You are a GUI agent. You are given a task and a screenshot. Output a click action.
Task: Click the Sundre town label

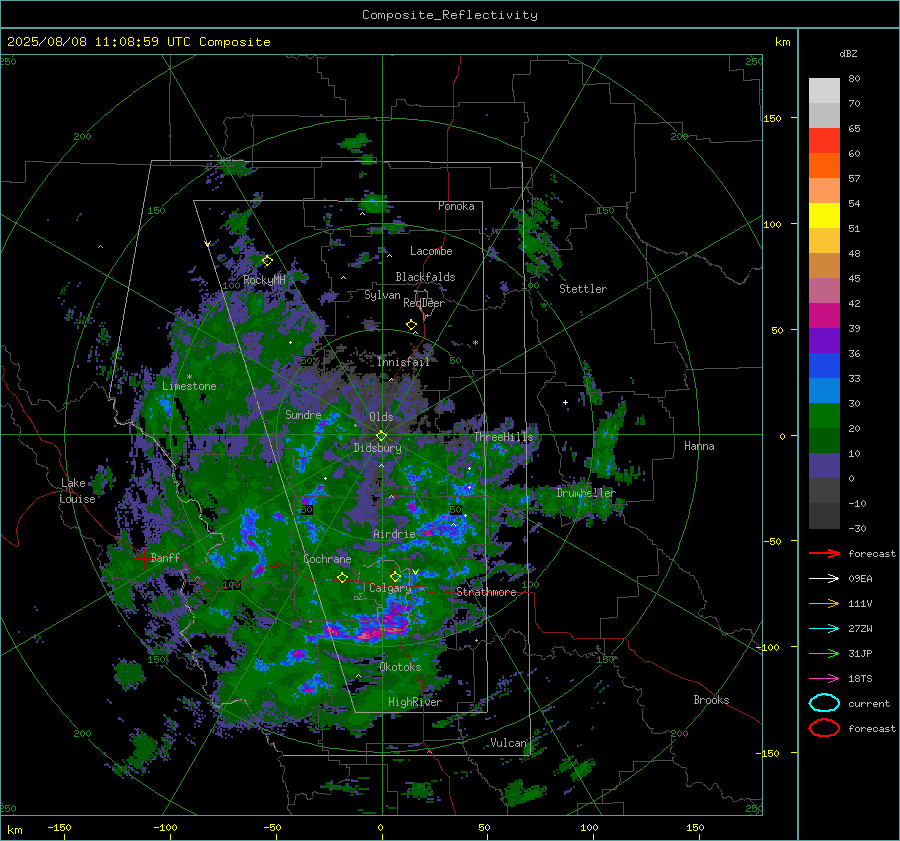pos(303,414)
